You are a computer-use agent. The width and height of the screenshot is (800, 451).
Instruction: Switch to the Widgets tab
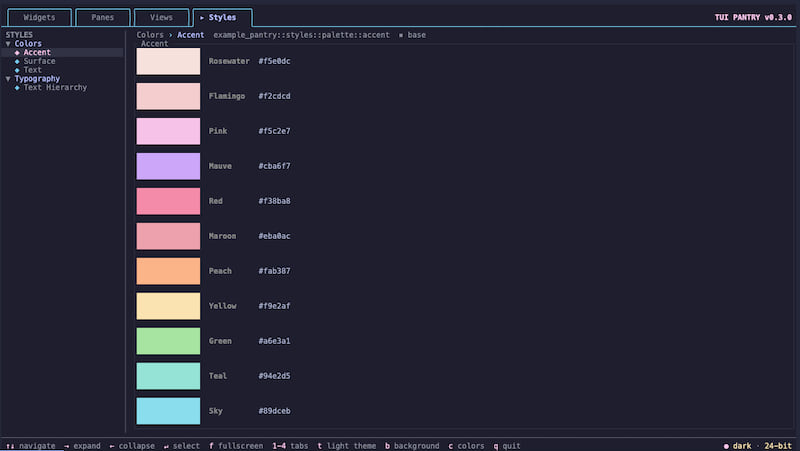coord(39,17)
